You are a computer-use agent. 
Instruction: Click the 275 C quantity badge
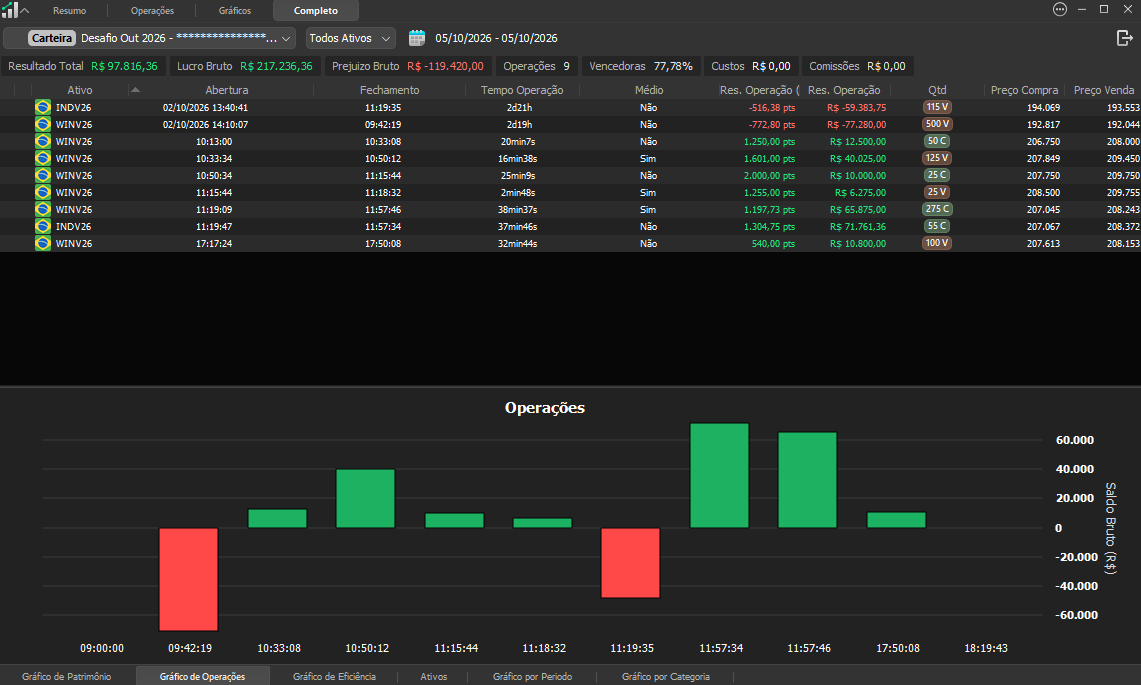pos(937,209)
